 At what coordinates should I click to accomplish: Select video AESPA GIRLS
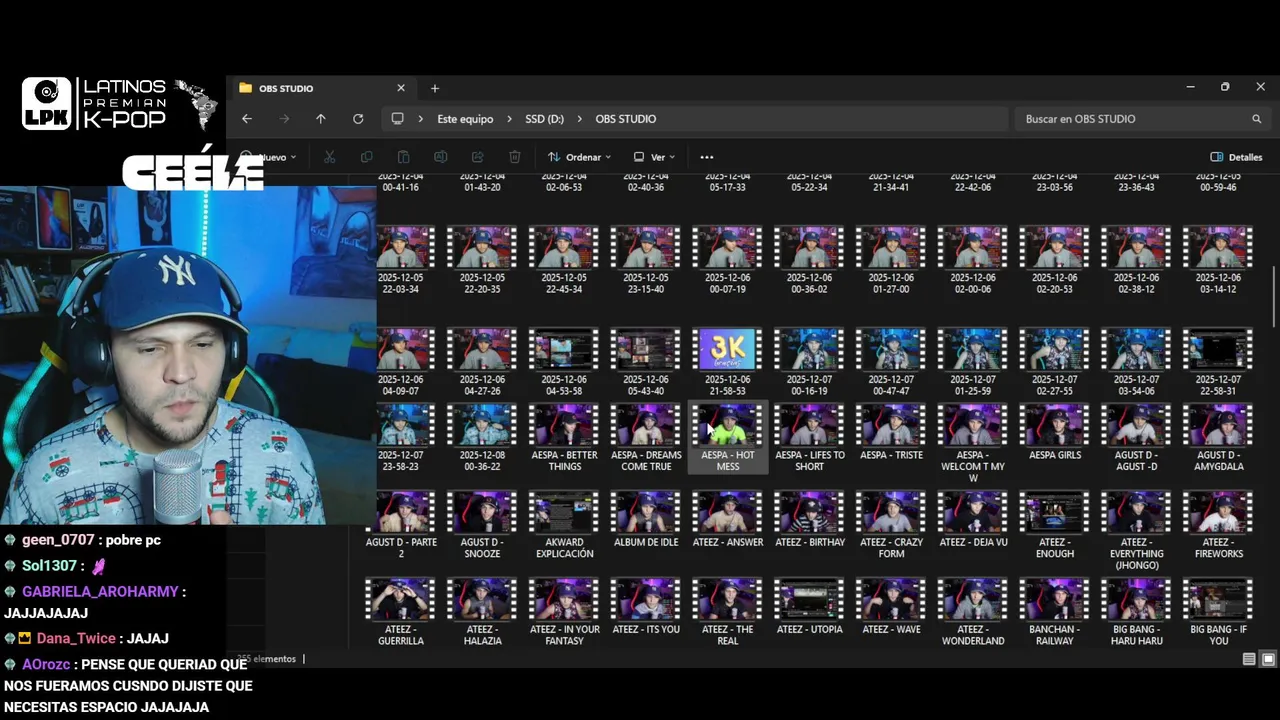pos(1055,434)
